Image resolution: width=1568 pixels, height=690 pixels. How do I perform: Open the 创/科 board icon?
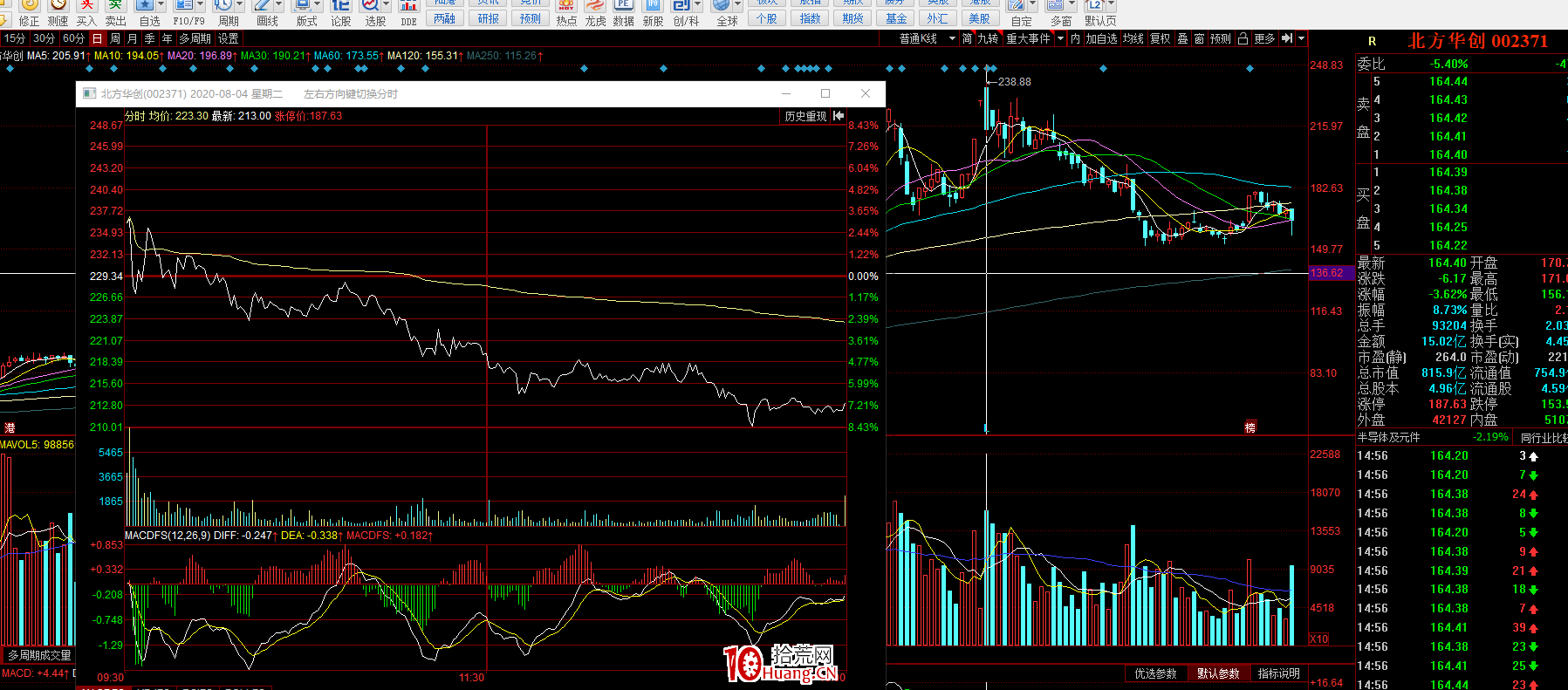click(681, 5)
